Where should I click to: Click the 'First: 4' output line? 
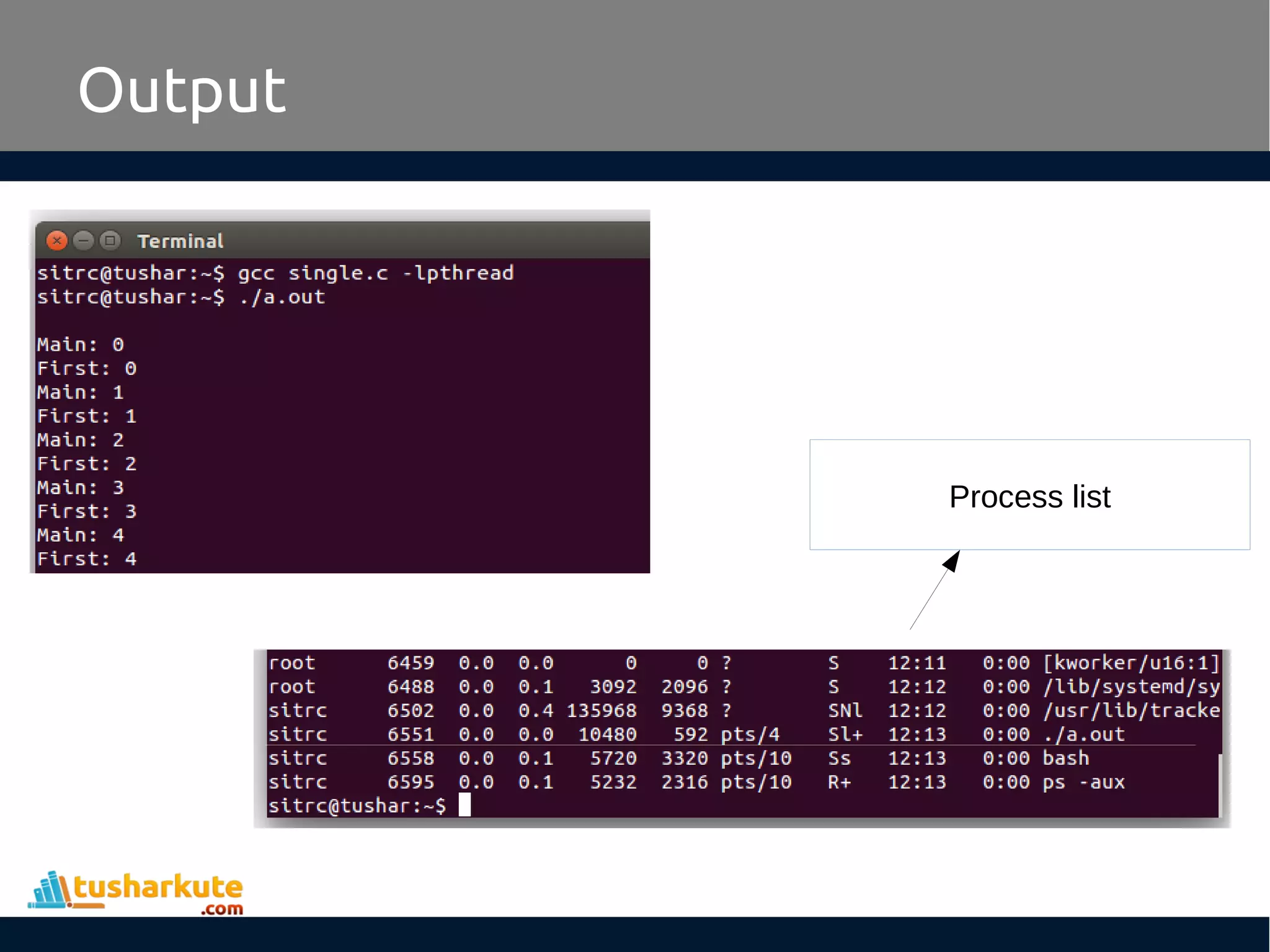click(87, 559)
